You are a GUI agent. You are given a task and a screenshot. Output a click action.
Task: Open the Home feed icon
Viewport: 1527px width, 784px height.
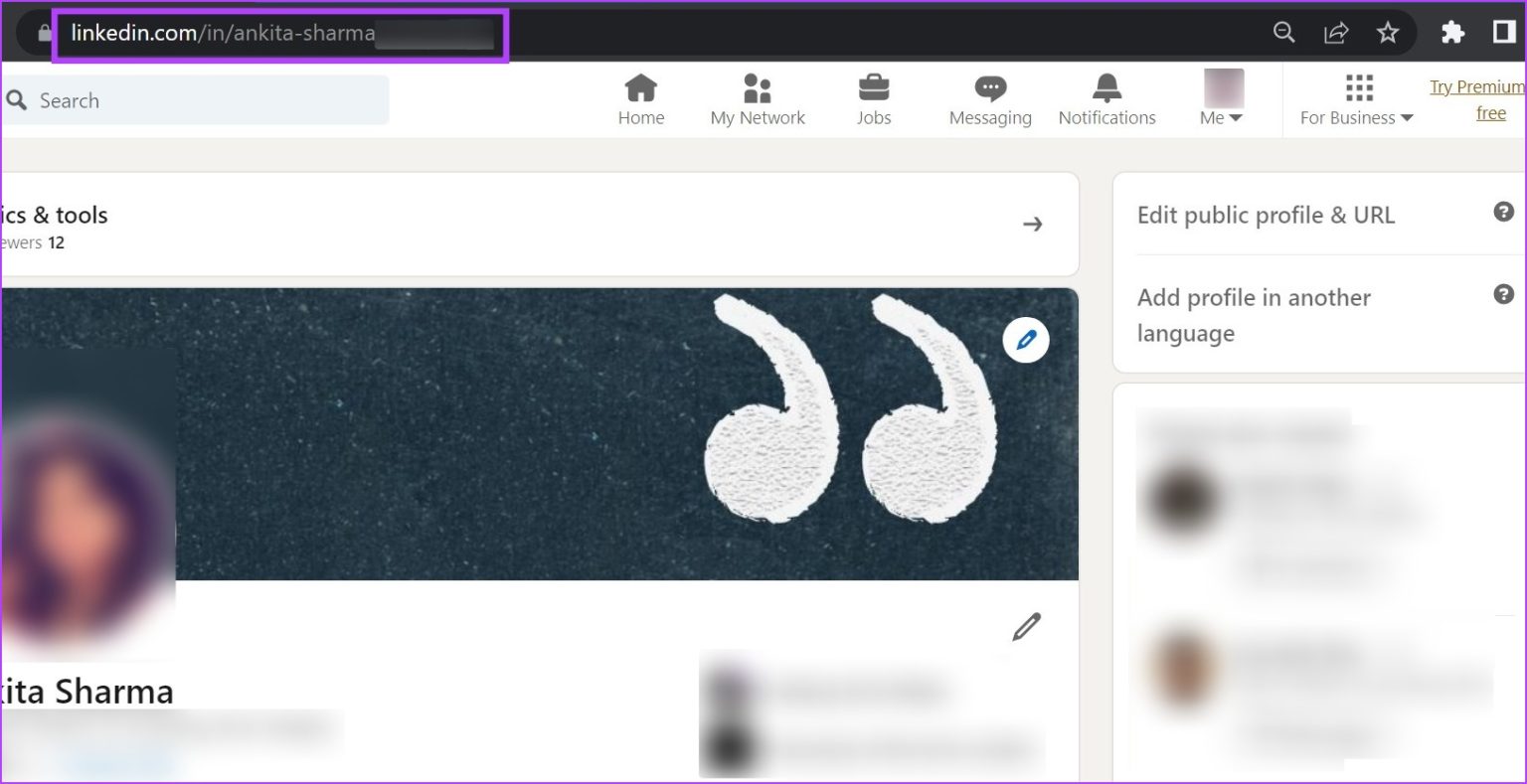(x=640, y=89)
